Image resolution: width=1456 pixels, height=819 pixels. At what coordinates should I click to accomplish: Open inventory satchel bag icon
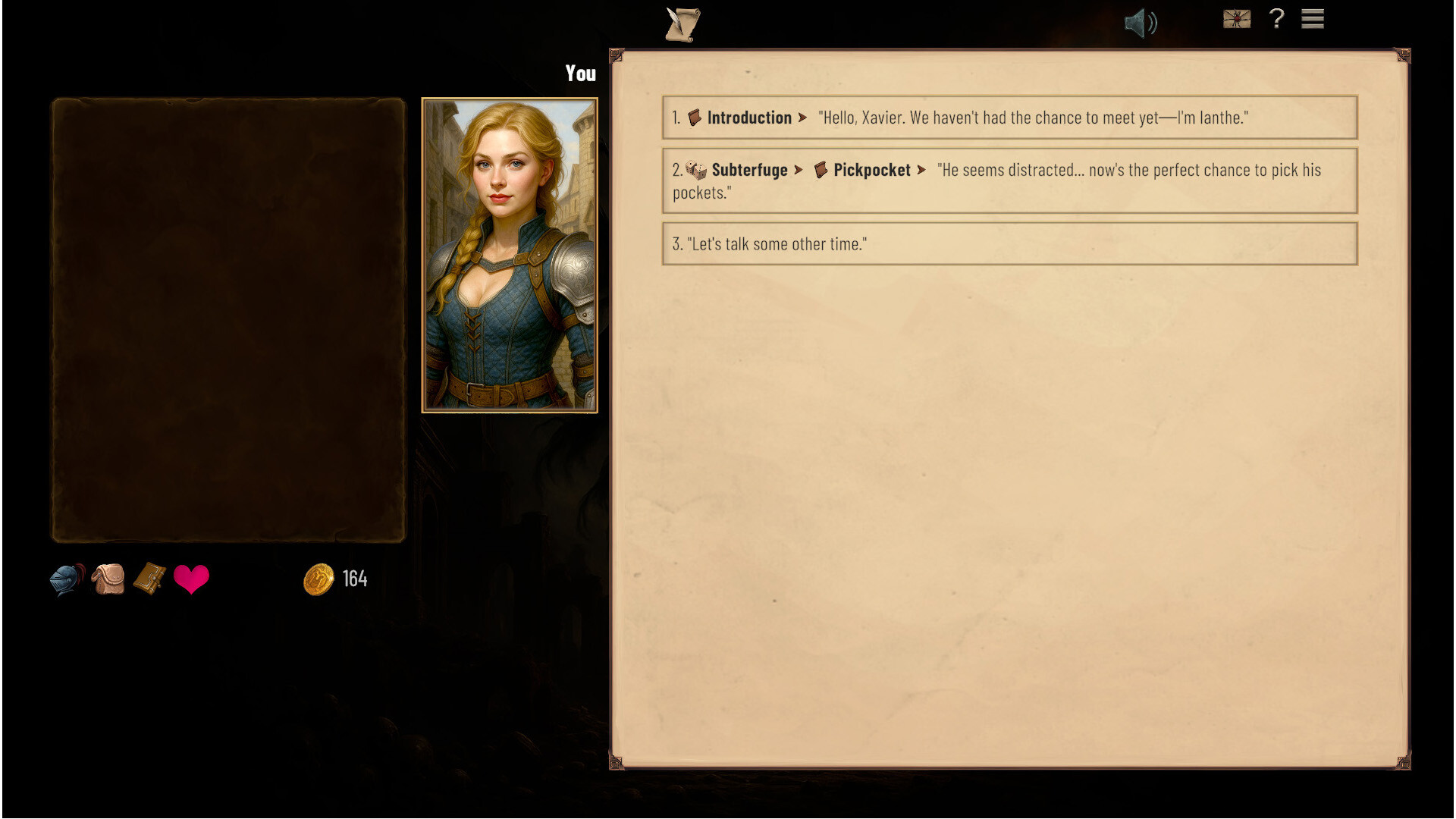tap(108, 579)
